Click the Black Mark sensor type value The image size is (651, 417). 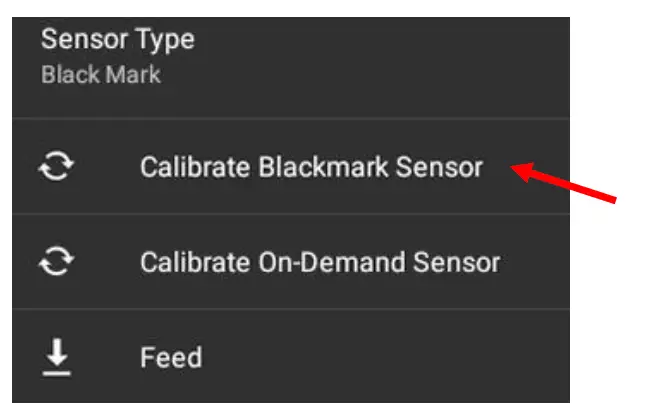pos(101,76)
